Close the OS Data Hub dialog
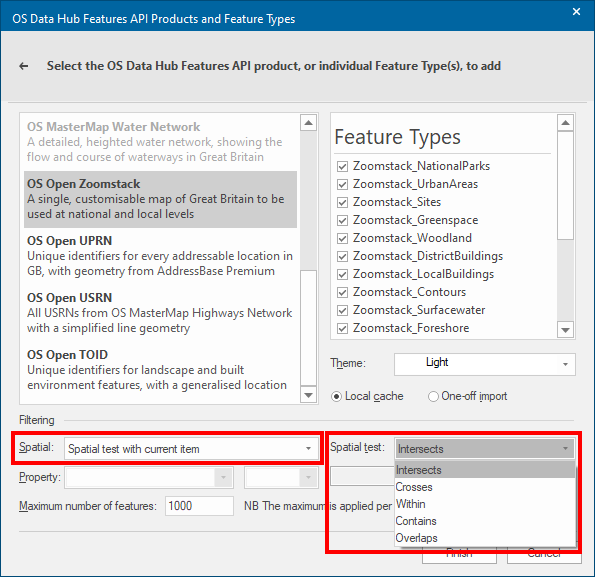The height and width of the screenshot is (577, 595). [576, 12]
